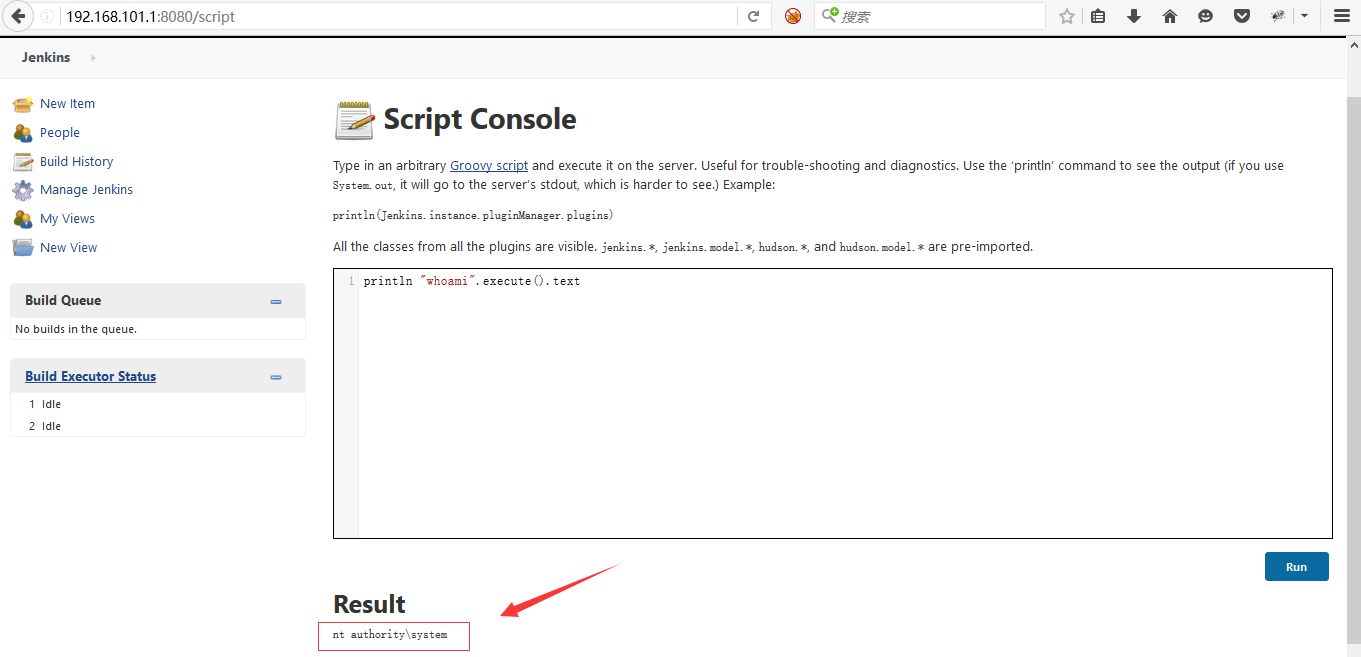Click the Build History notepad icon
1361x657 pixels.
[x=22, y=162]
